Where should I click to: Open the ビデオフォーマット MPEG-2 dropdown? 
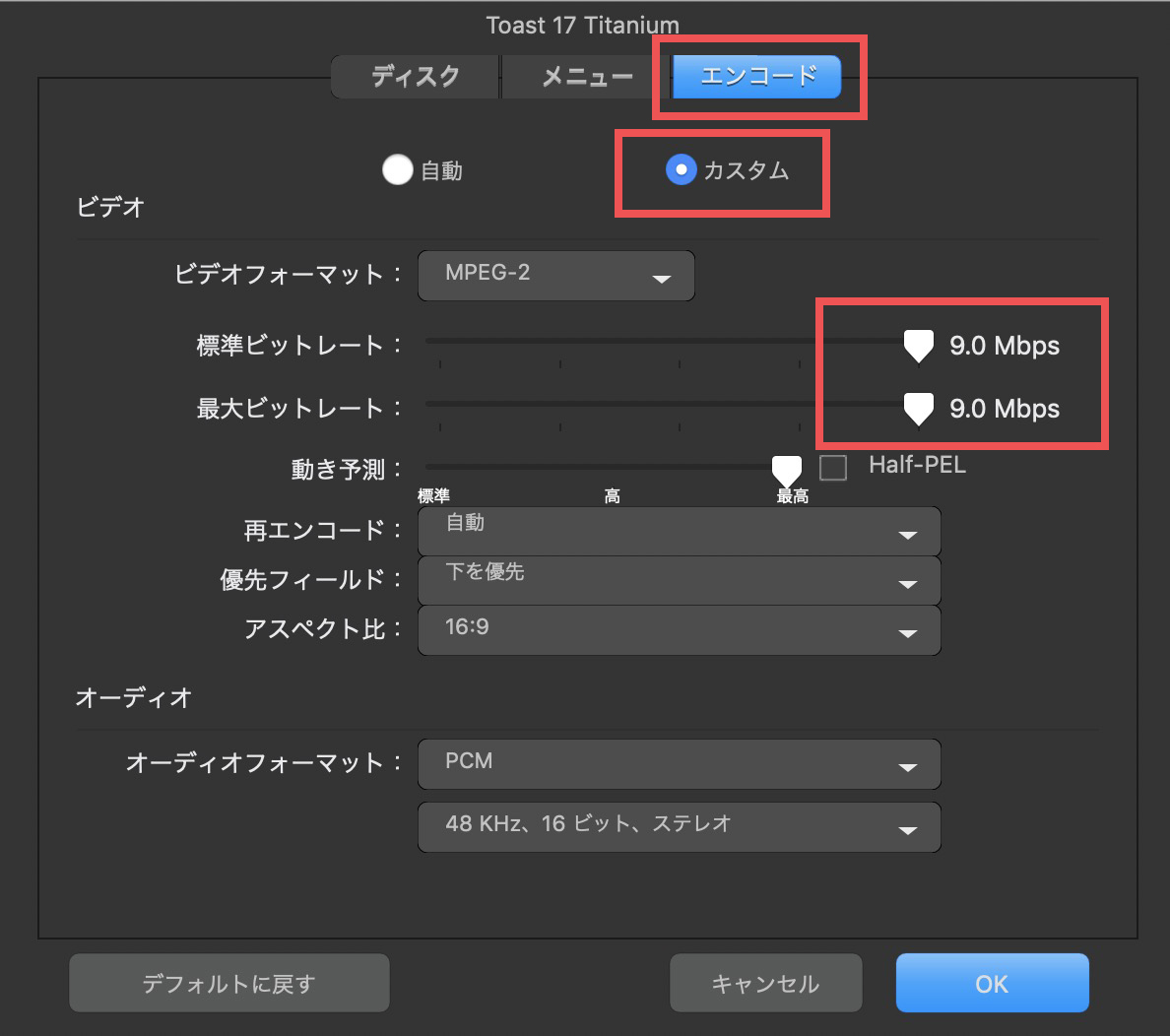[555, 276]
